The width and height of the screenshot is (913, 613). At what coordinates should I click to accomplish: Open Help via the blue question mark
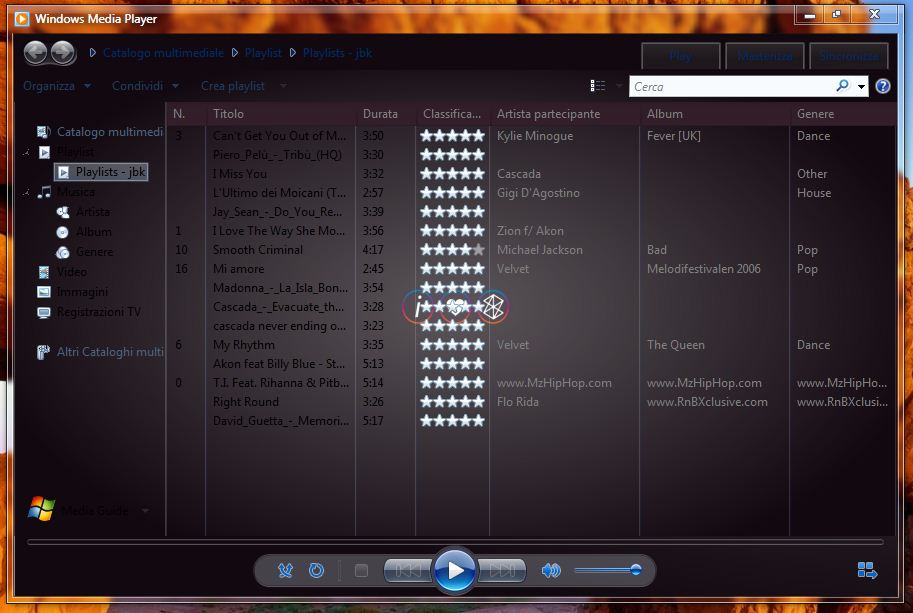[883, 86]
